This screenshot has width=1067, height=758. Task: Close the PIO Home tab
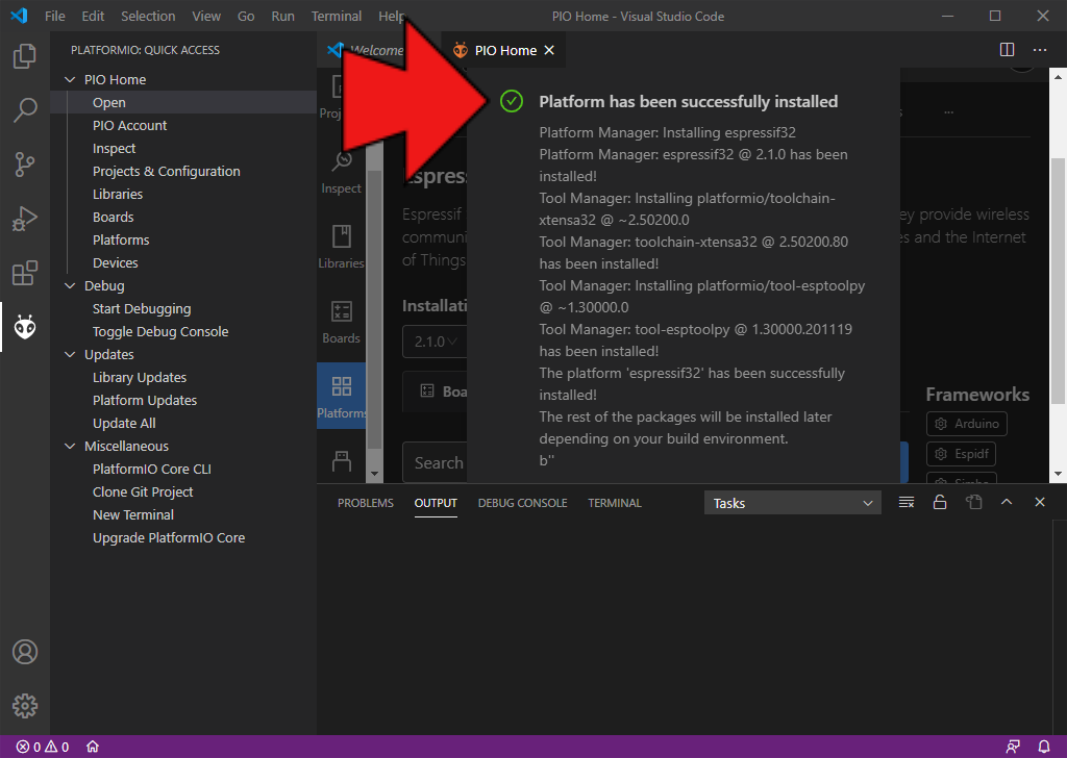click(548, 50)
